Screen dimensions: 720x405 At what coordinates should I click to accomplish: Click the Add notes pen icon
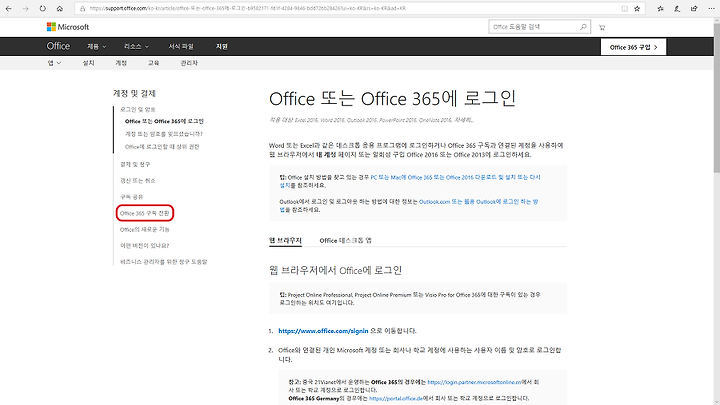(677, 8)
